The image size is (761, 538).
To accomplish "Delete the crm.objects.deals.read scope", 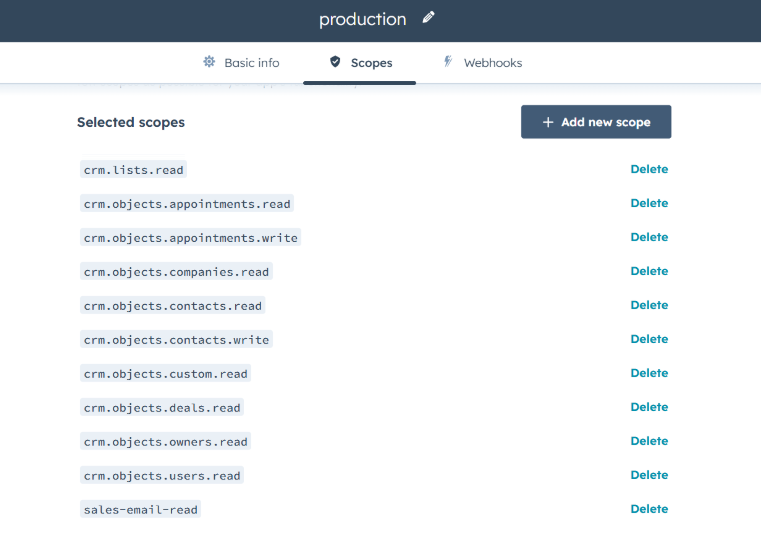I will (x=648, y=408).
